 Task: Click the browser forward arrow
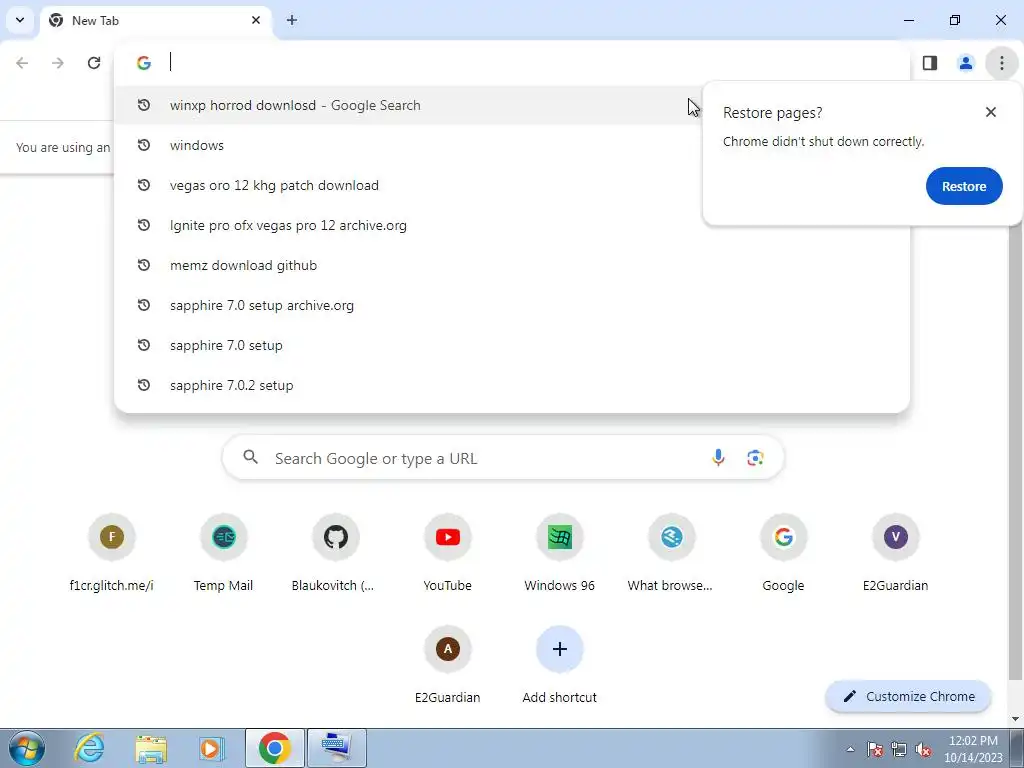pyautogui.click(x=58, y=63)
